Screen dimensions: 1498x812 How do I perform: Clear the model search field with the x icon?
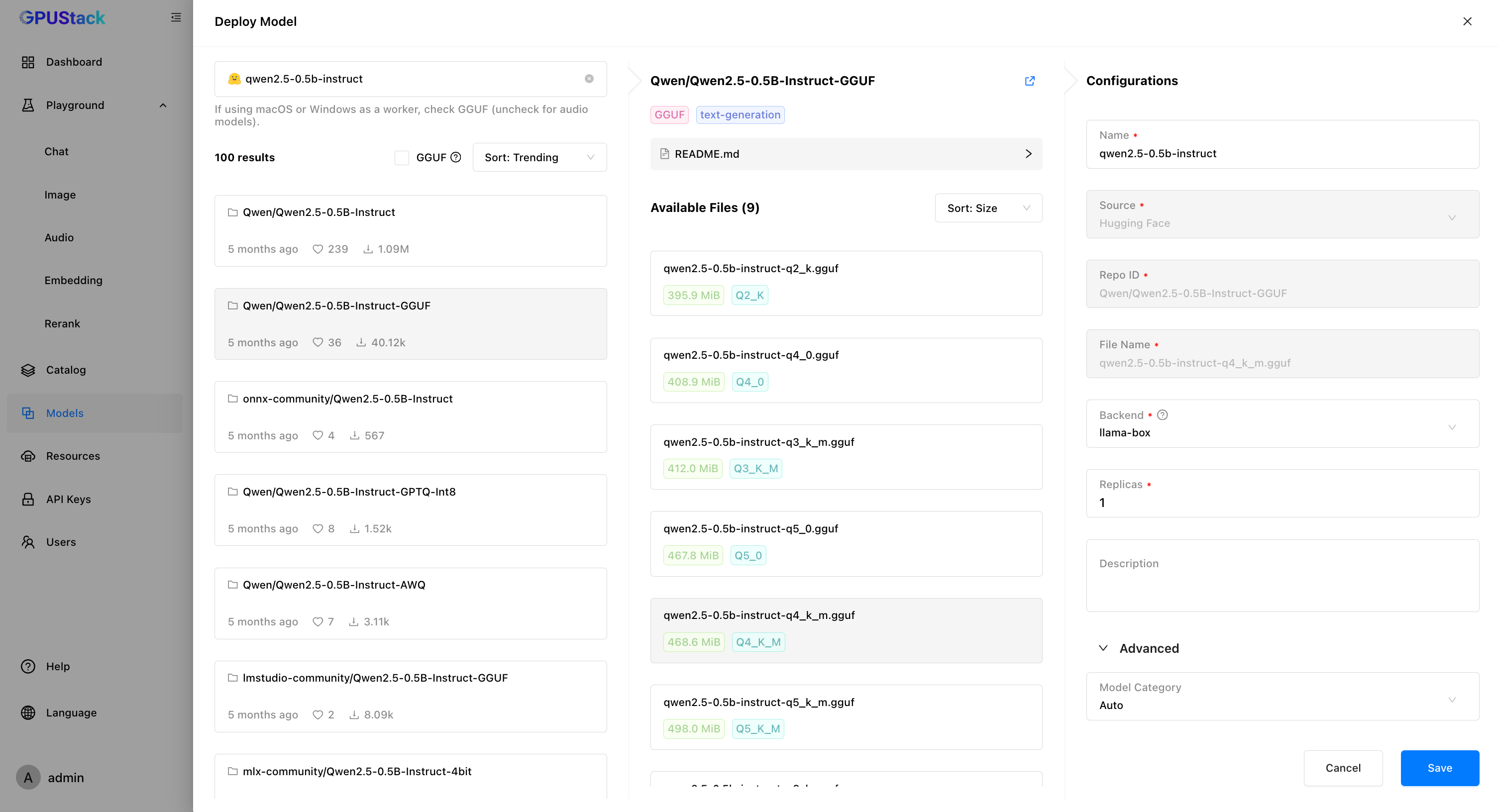(x=590, y=79)
